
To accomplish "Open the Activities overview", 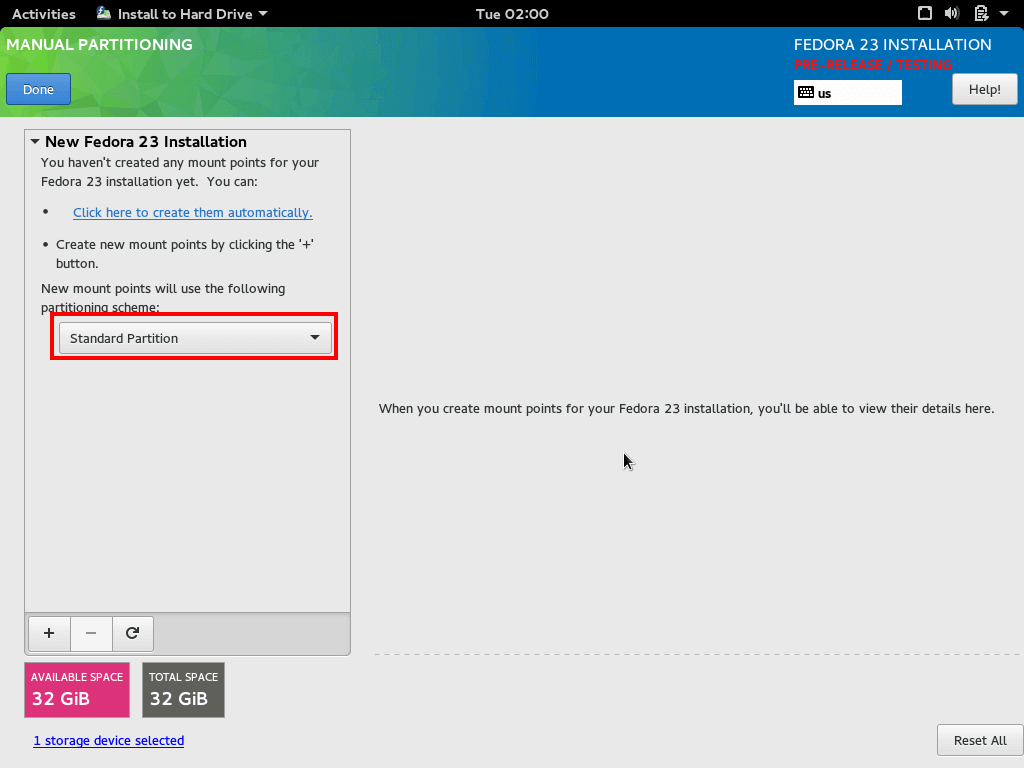I will point(44,14).
